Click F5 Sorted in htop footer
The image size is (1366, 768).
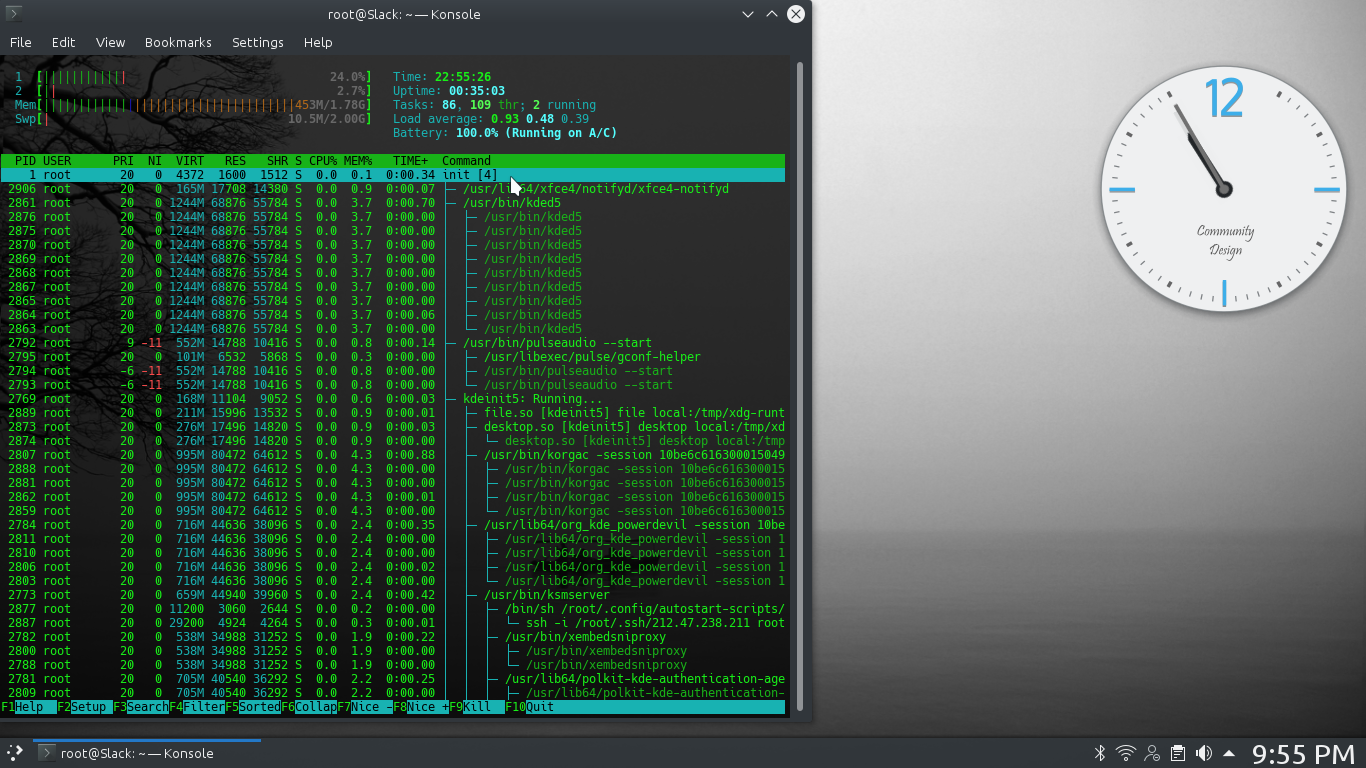(x=259, y=707)
